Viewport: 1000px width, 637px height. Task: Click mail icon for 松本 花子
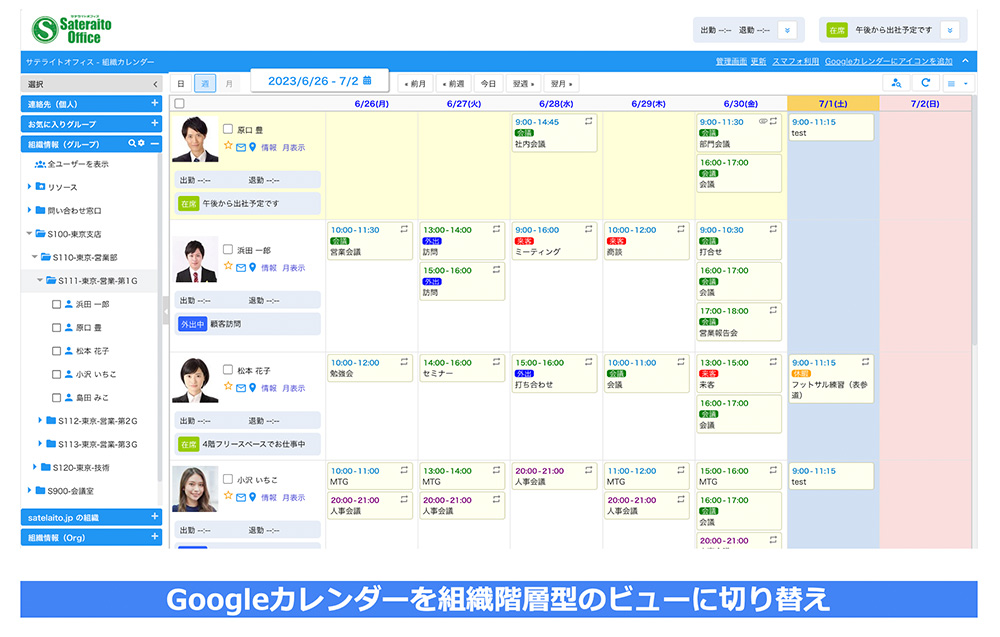pyautogui.click(x=241, y=388)
